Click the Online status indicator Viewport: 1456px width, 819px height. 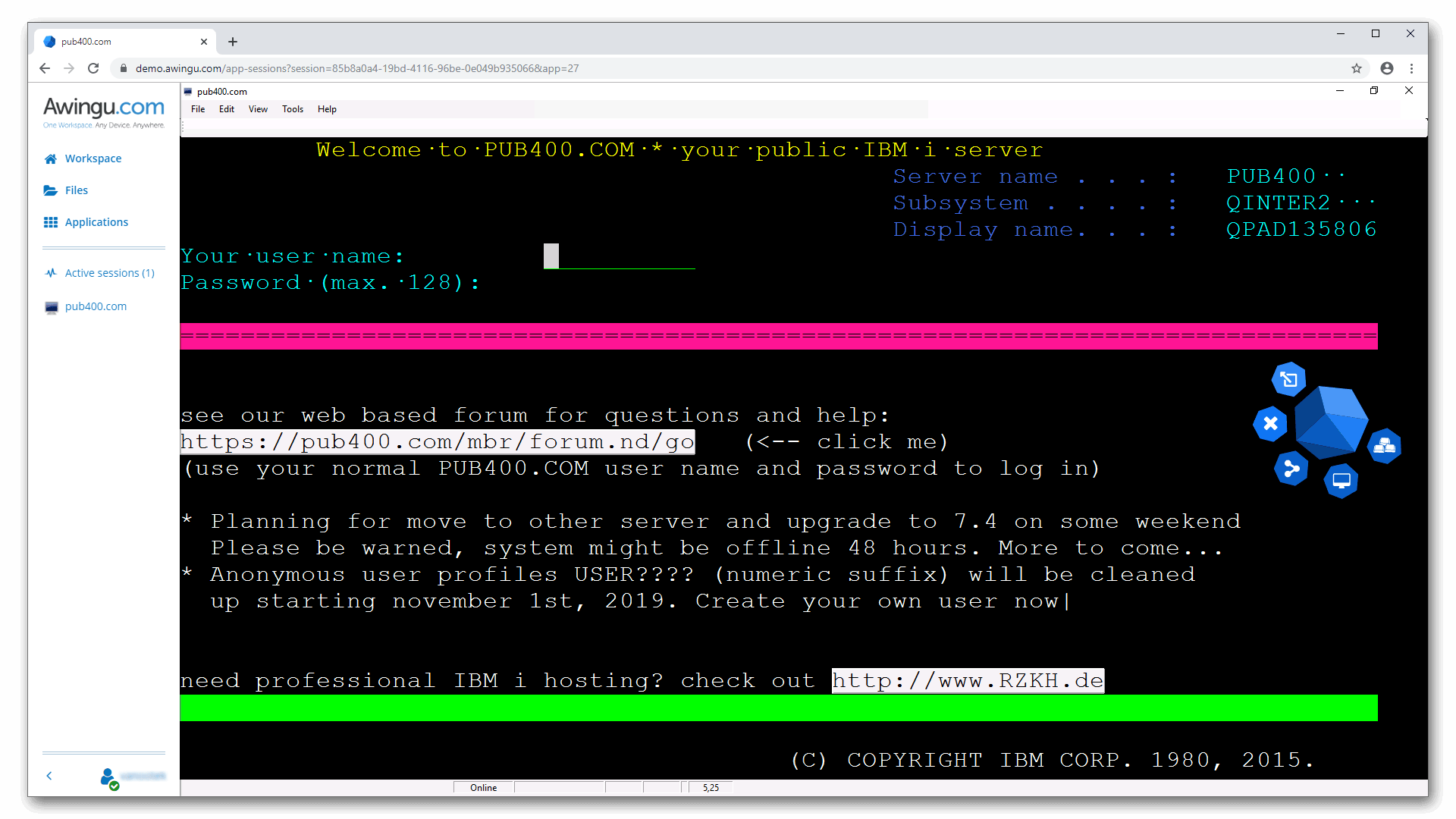click(x=484, y=787)
